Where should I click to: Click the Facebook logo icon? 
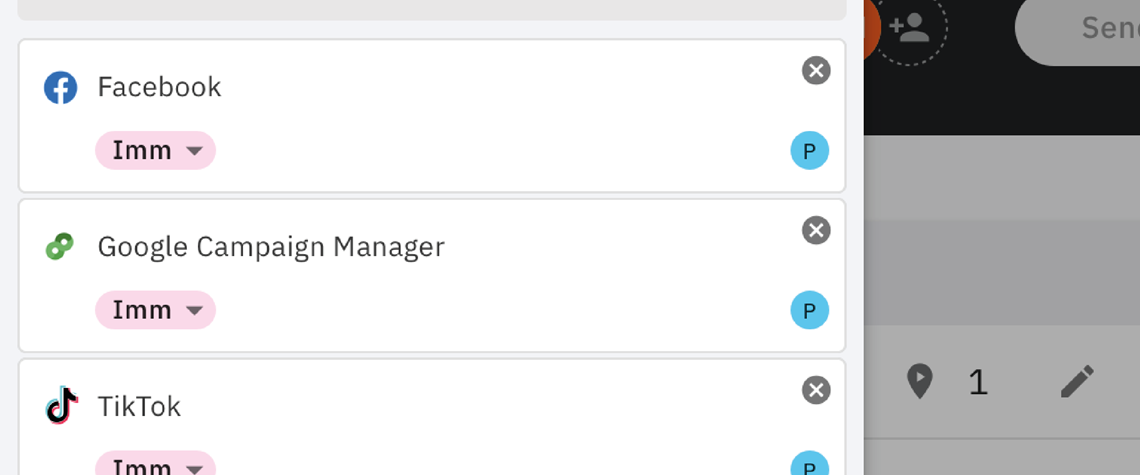click(x=60, y=87)
